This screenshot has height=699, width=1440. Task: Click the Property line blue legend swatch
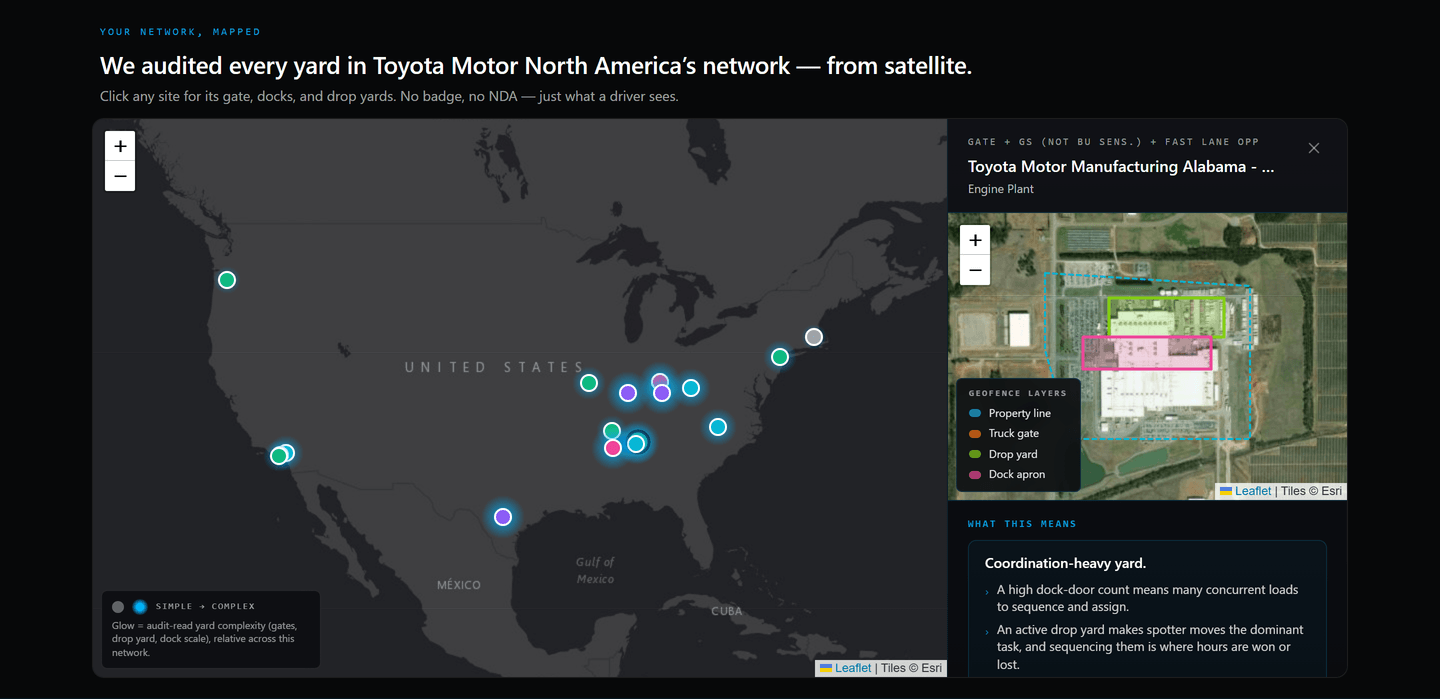975,413
